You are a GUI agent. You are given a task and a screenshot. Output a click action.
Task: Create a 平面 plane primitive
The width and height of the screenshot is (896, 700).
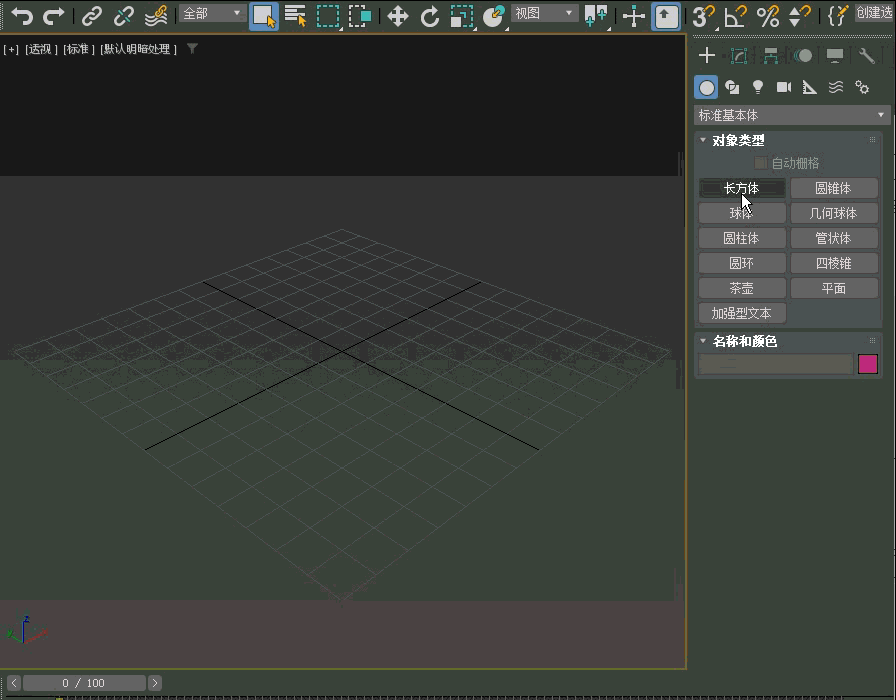tap(834, 289)
